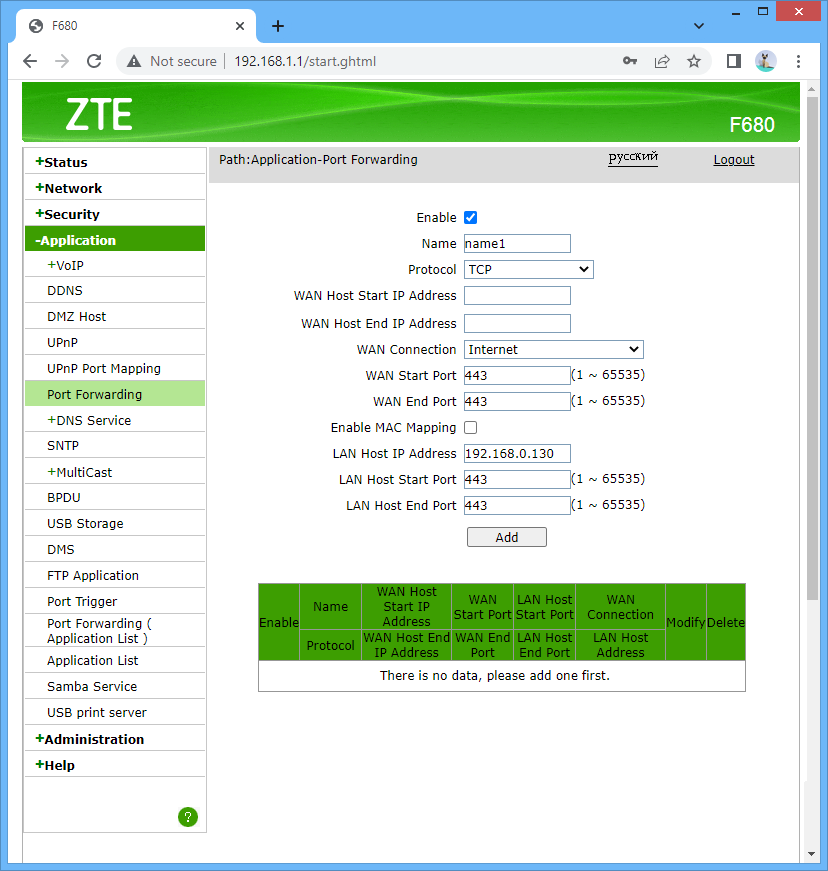
Task: Click the green help question mark
Action: [x=188, y=817]
